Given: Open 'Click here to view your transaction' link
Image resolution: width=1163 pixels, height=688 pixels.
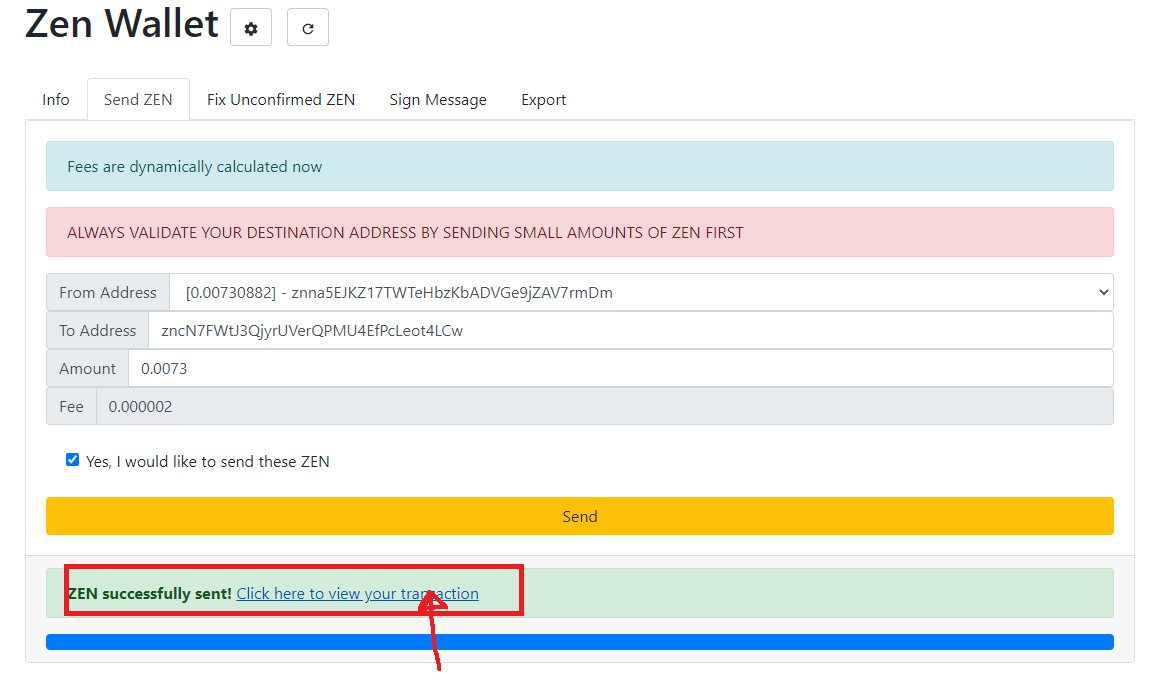Looking at the screenshot, I should 358,593.
